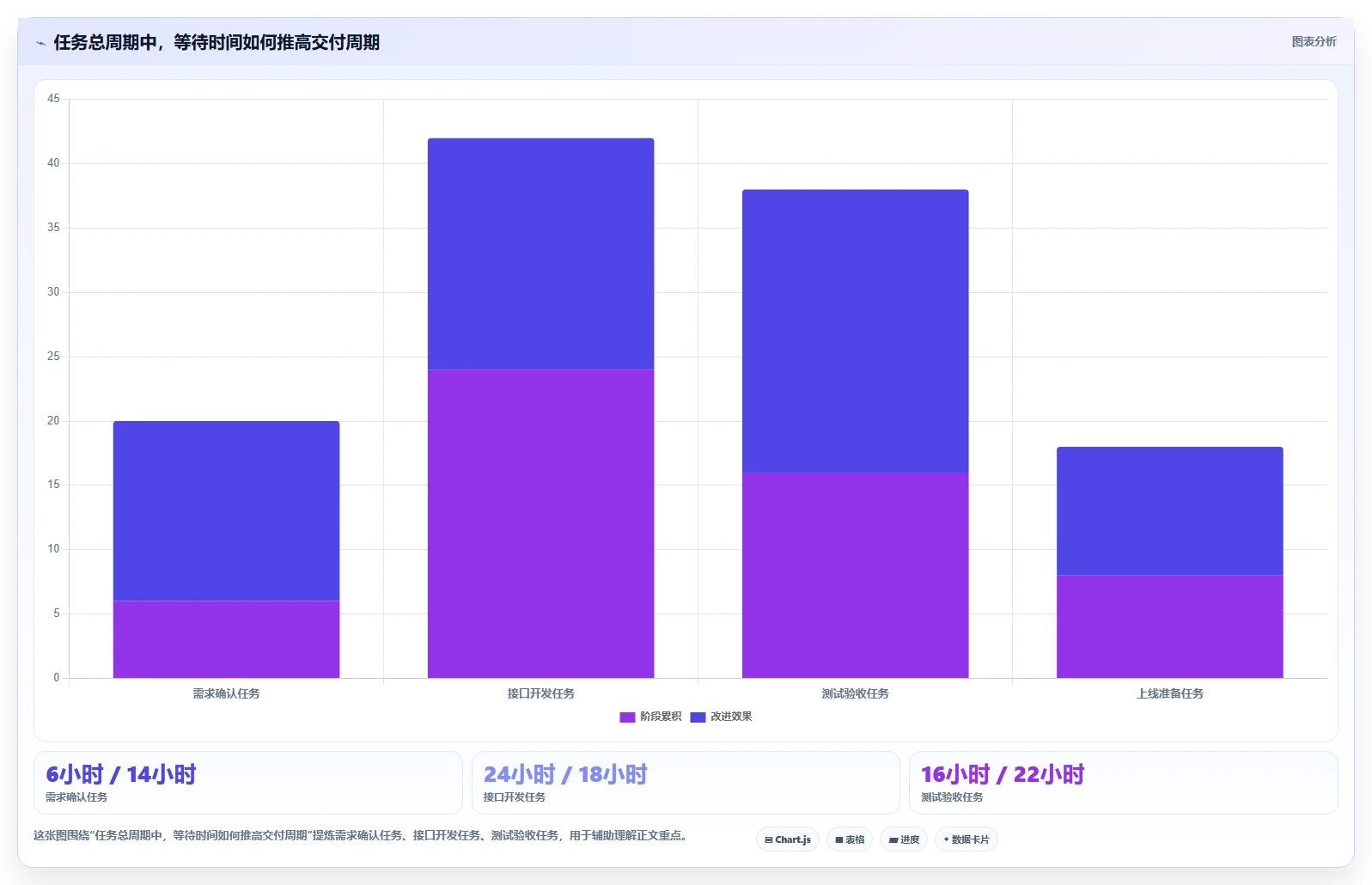Click the blue segment of the 接口开发任务 bar

point(540,253)
